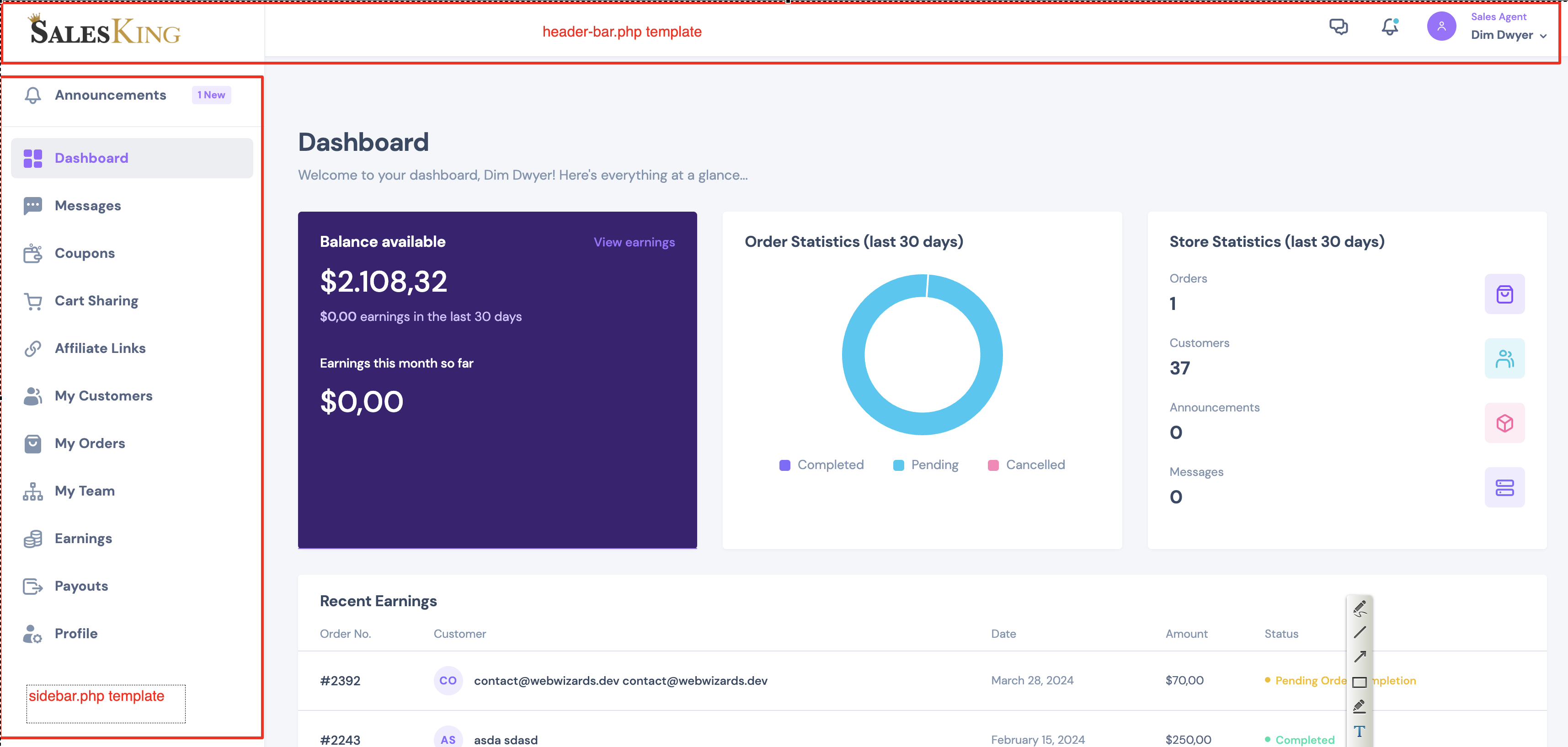Toggle Completed legend in order chart
1568x747 pixels.
(x=821, y=464)
